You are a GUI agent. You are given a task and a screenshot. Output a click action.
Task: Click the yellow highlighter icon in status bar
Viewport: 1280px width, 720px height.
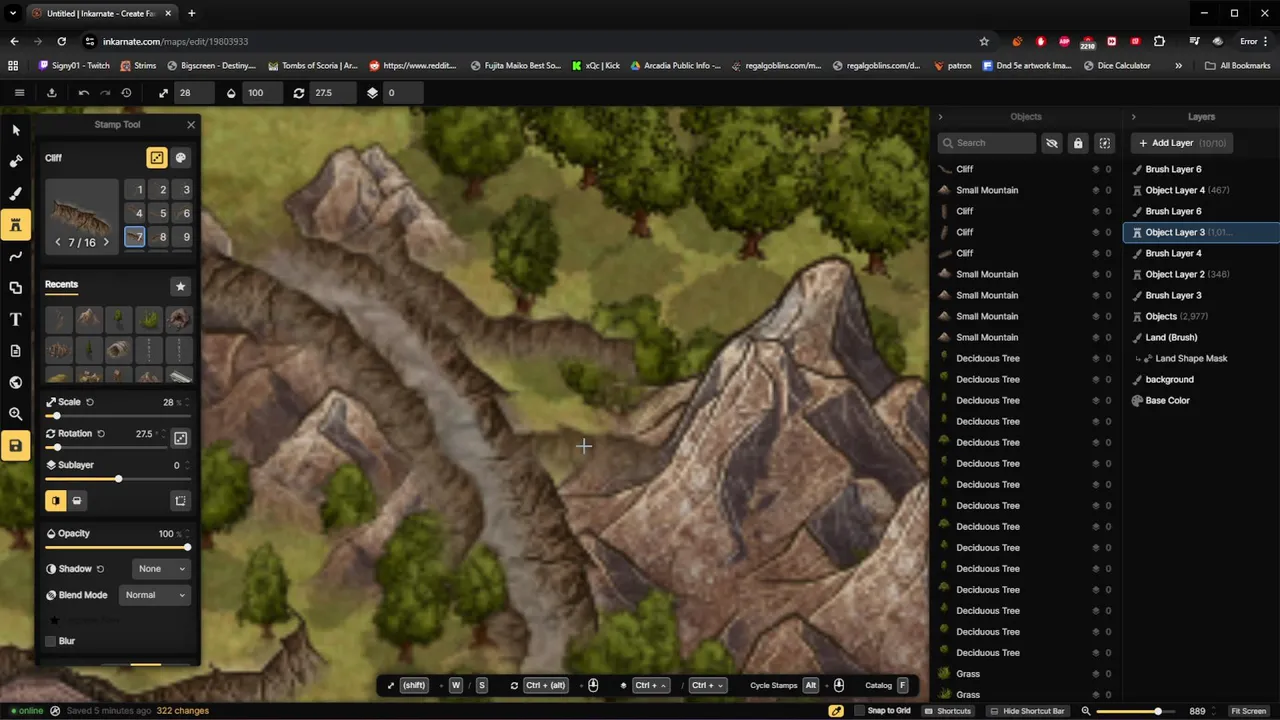[x=836, y=711]
